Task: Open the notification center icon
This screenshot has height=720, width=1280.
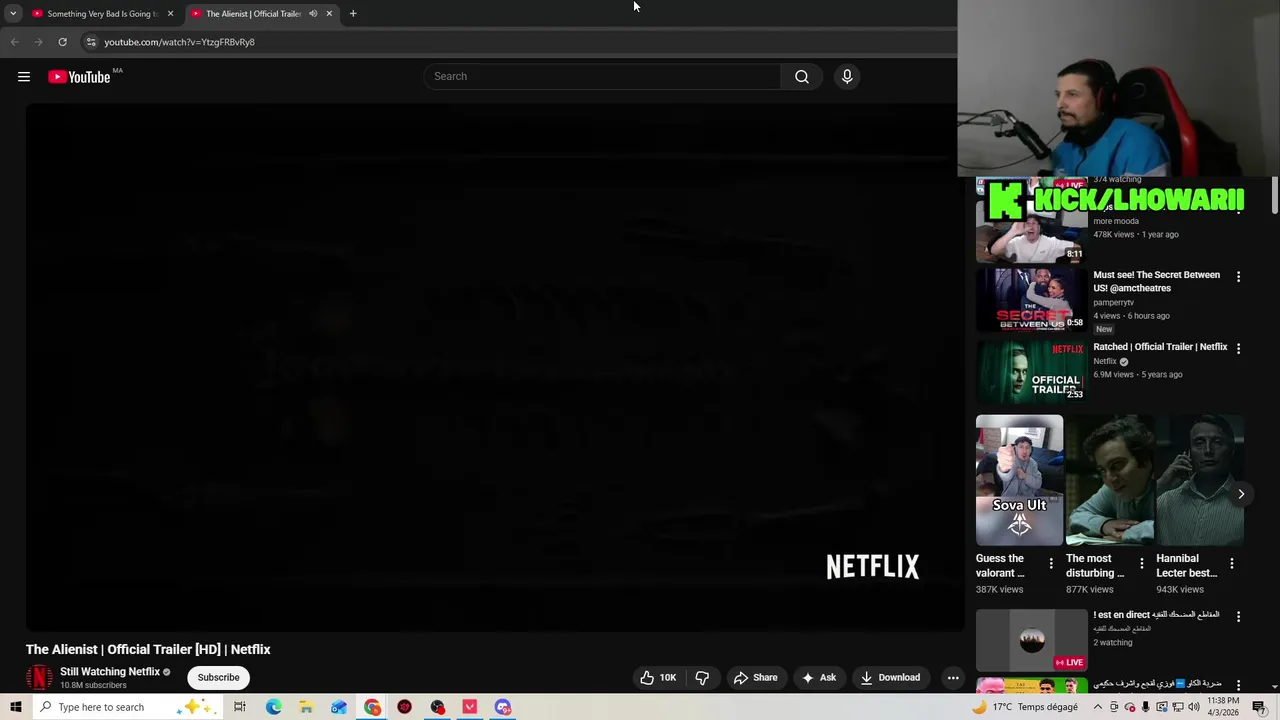Action: point(1259,707)
